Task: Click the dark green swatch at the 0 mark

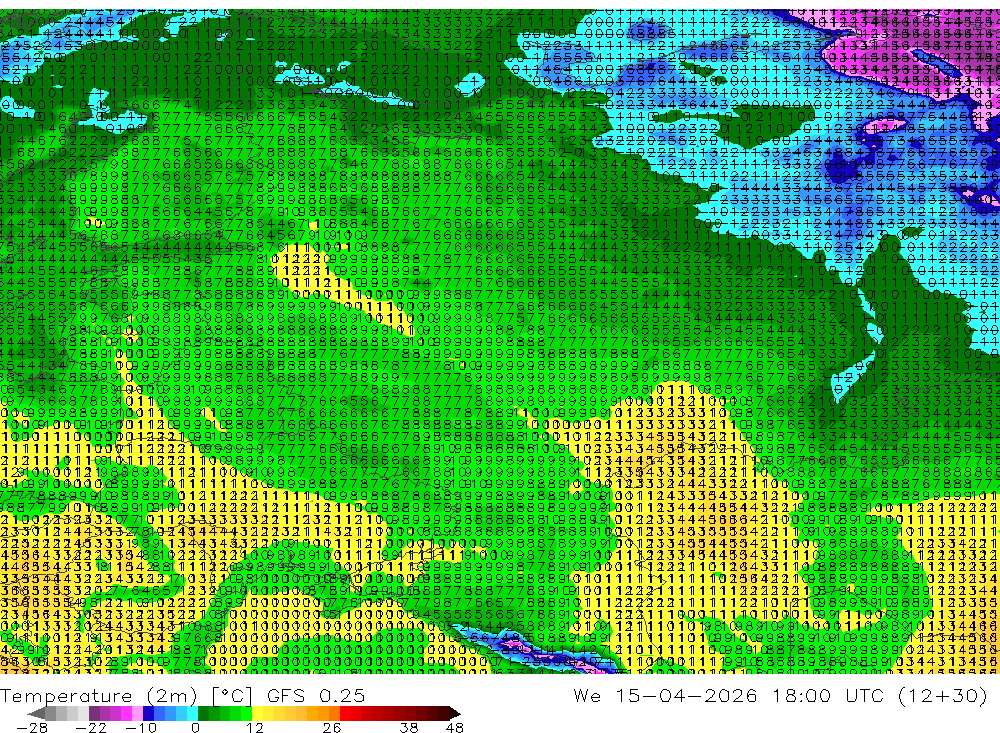Action: coord(203,713)
